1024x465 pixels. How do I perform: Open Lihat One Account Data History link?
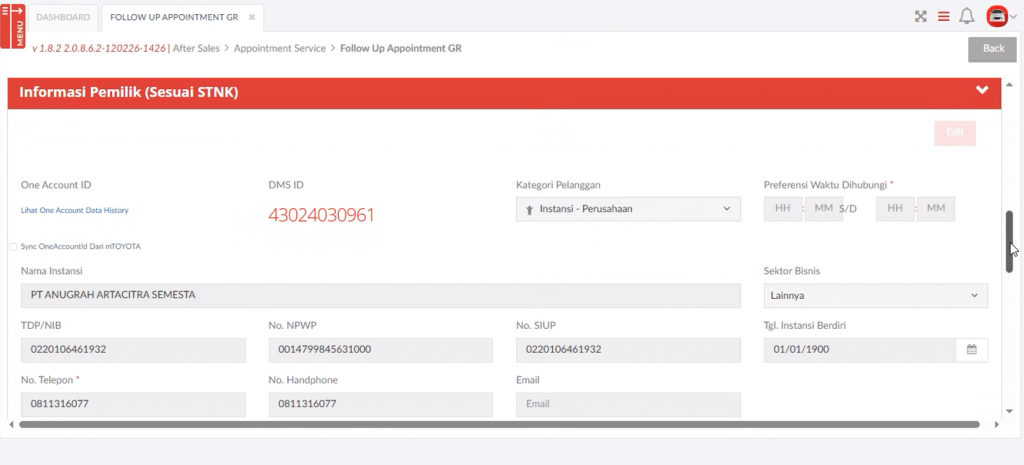tap(75, 210)
